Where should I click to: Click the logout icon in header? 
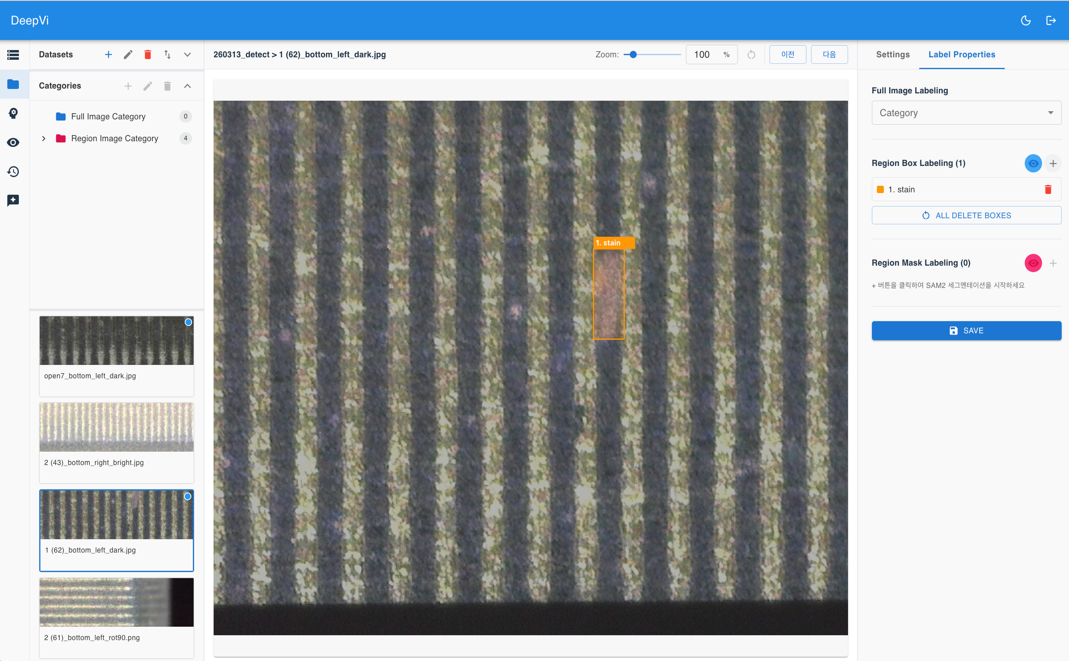click(x=1050, y=20)
